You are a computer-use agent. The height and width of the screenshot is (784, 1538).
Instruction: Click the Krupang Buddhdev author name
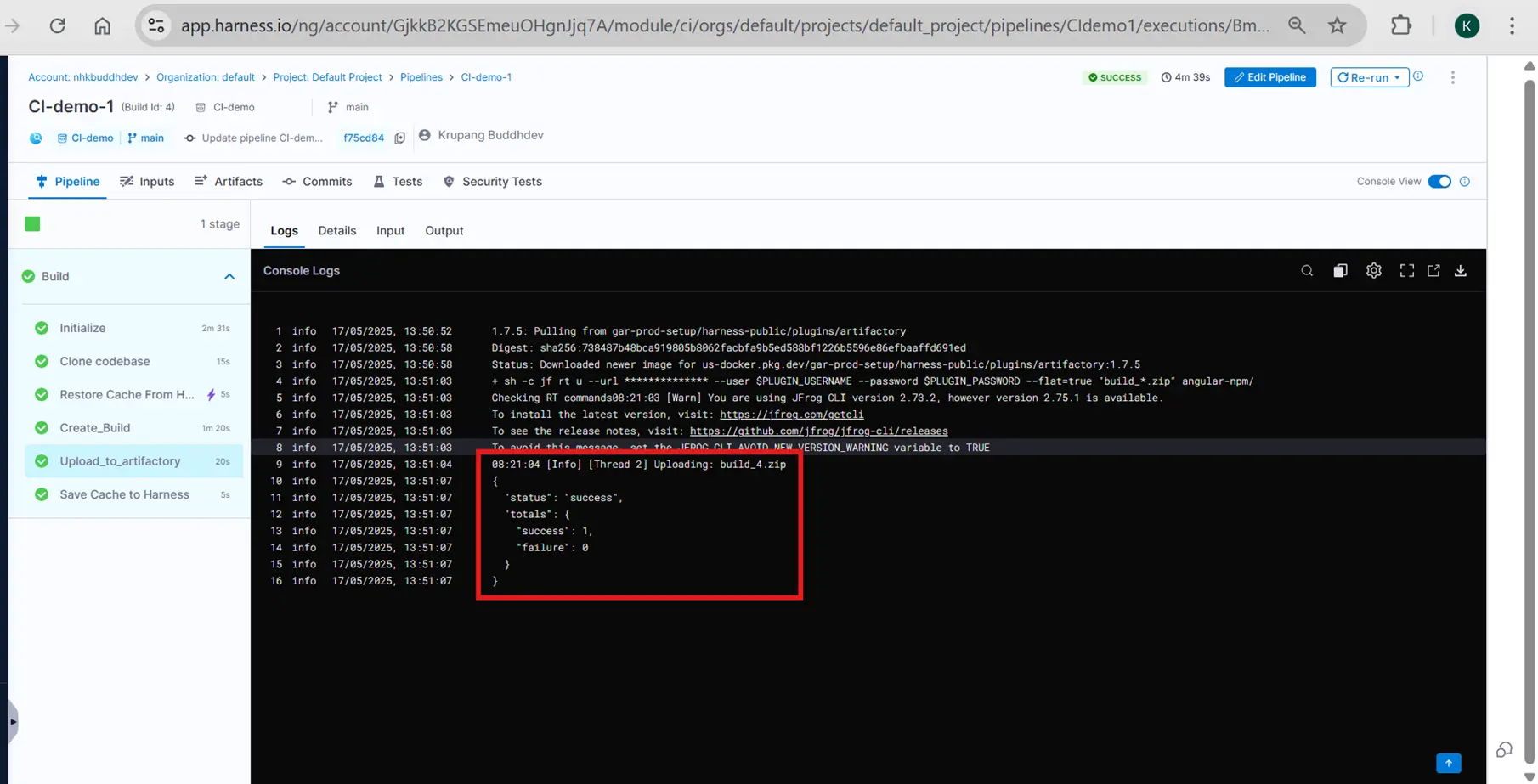click(490, 135)
